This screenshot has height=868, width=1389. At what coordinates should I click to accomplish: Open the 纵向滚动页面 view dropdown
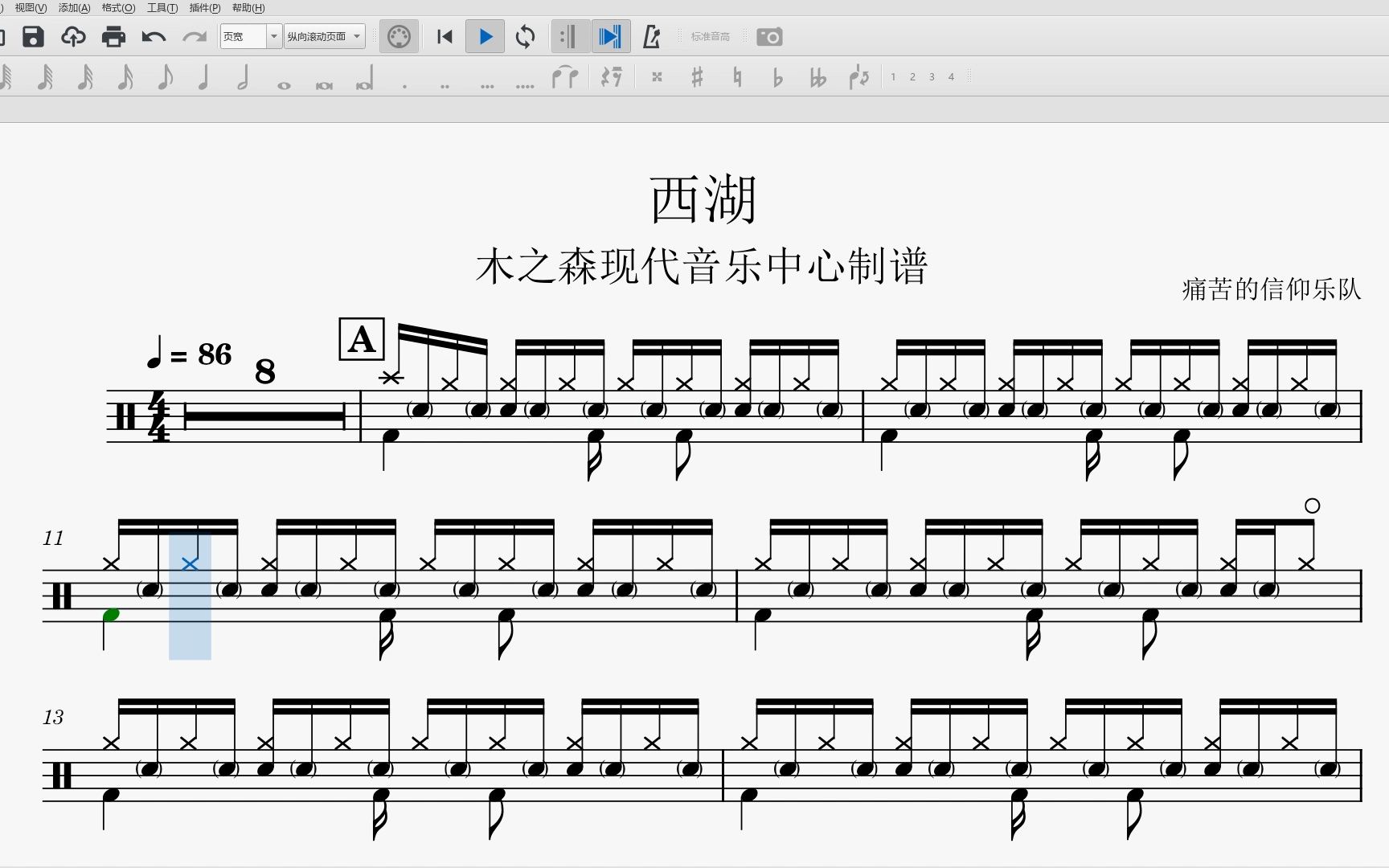320,36
